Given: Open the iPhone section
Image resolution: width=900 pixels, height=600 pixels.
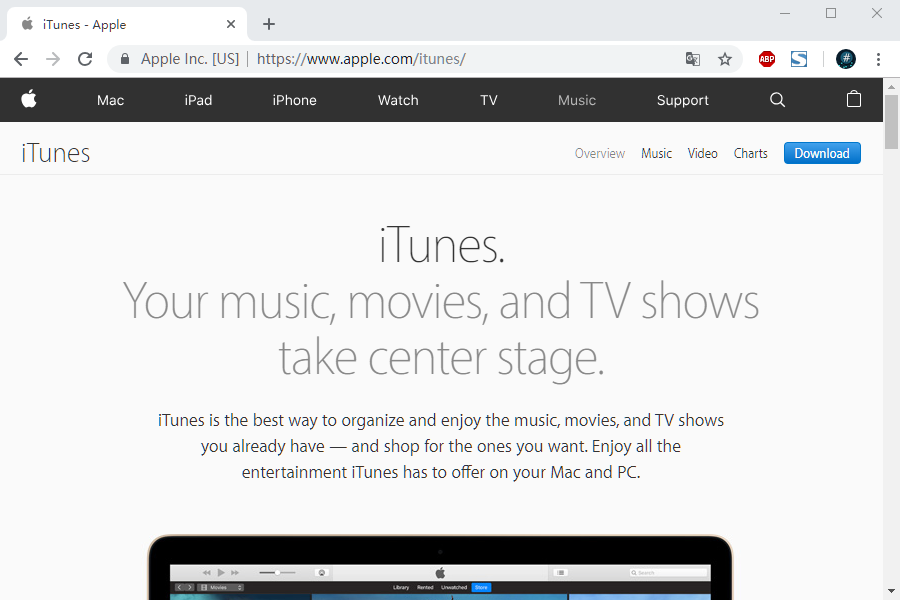Looking at the screenshot, I should pyautogui.click(x=294, y=100).
